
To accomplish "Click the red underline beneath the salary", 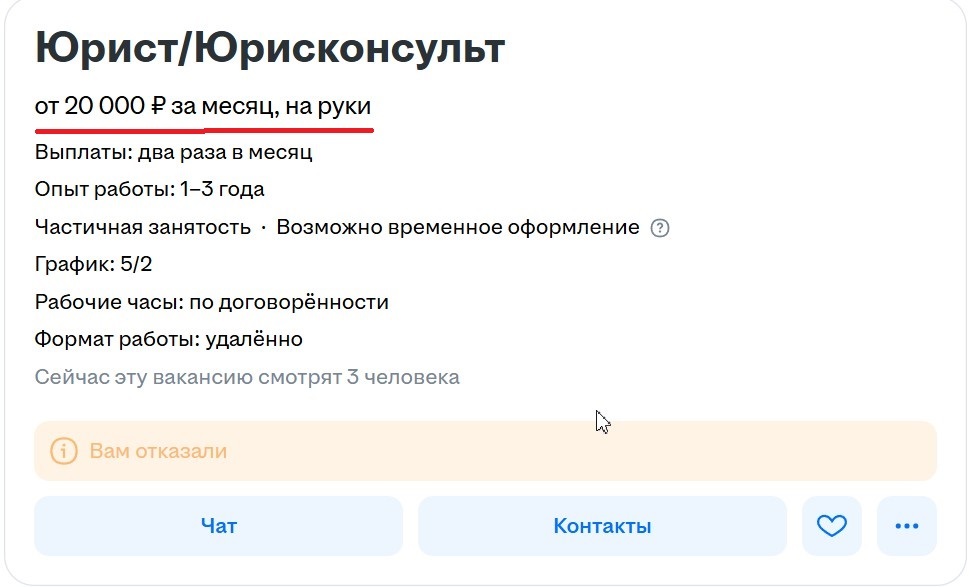I will [205, 130].
